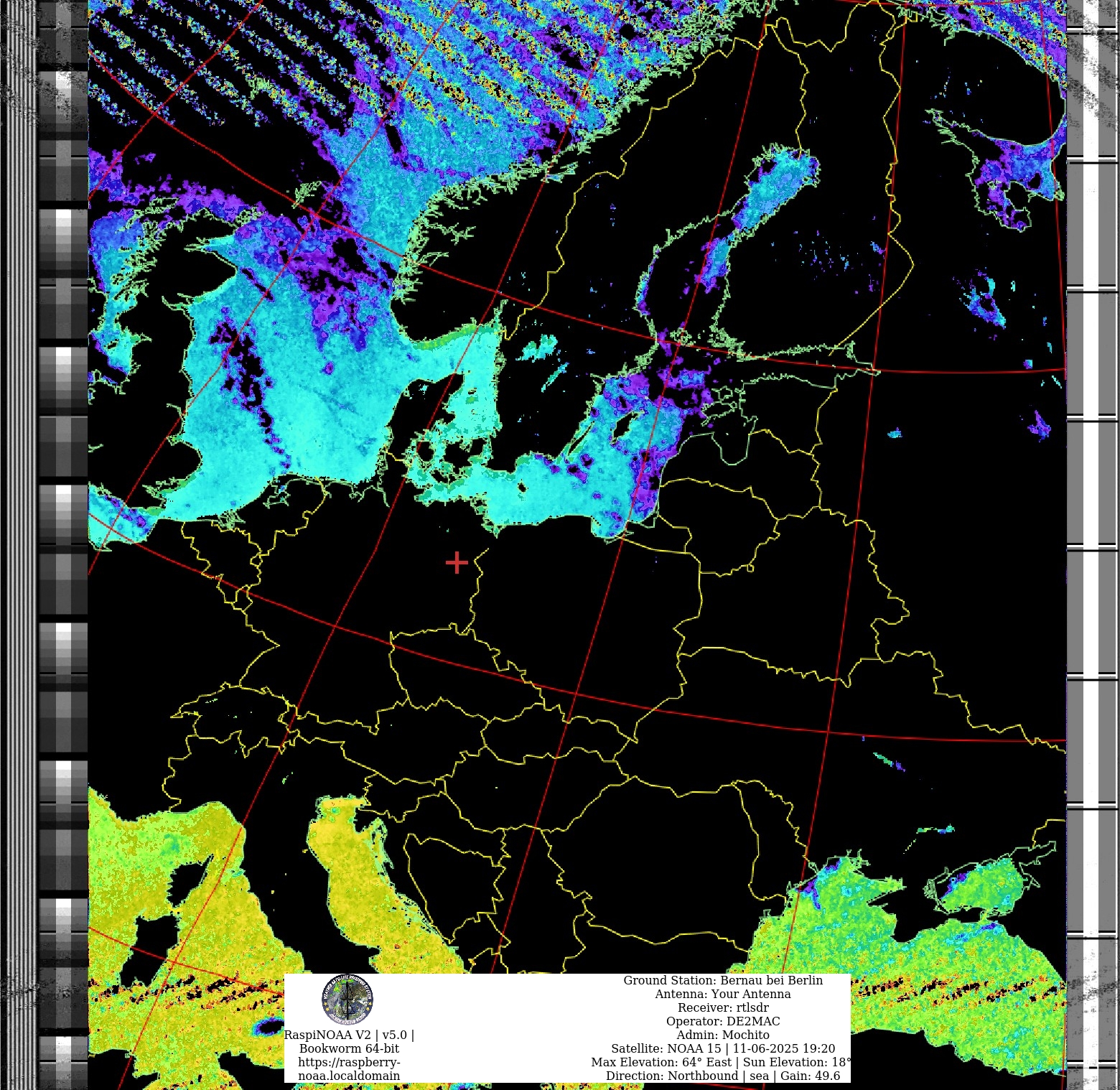Select the 'RaspiNOAA V2 | v5.0' text
The width and height of the screenshot is (1120, 1090).
coord(349,1035)
